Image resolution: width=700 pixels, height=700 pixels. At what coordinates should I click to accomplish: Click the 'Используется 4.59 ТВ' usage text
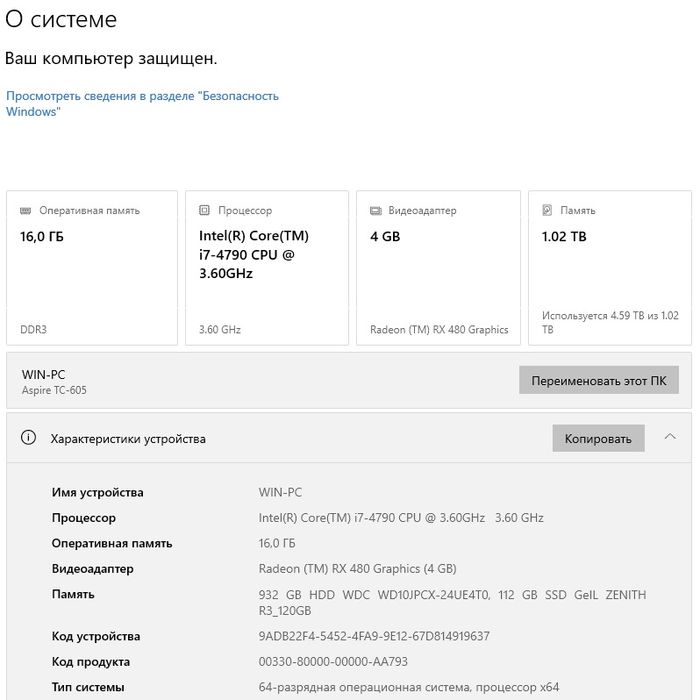pos(610,322)
